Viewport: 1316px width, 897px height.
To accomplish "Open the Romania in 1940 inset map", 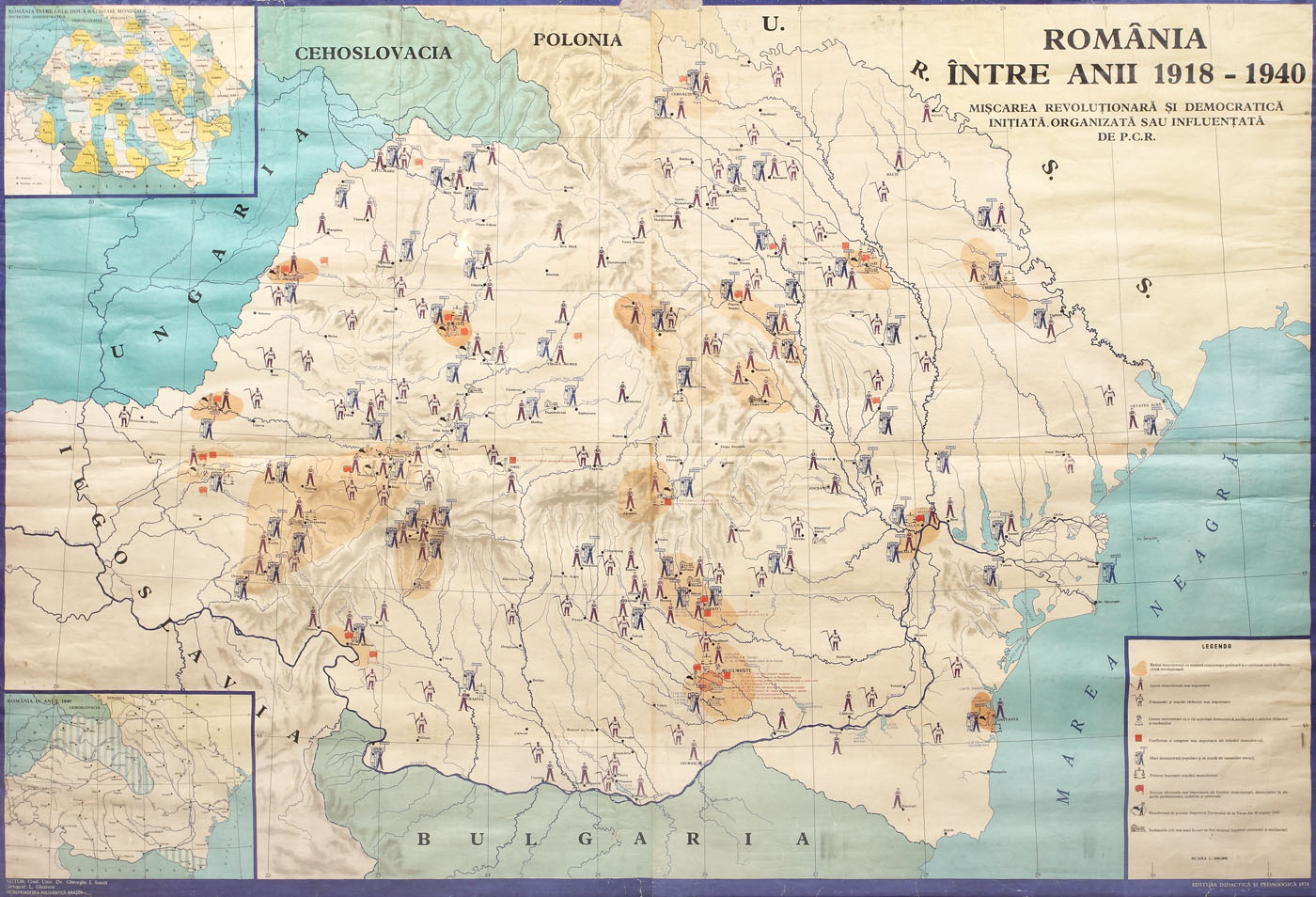I will [129, 787].
